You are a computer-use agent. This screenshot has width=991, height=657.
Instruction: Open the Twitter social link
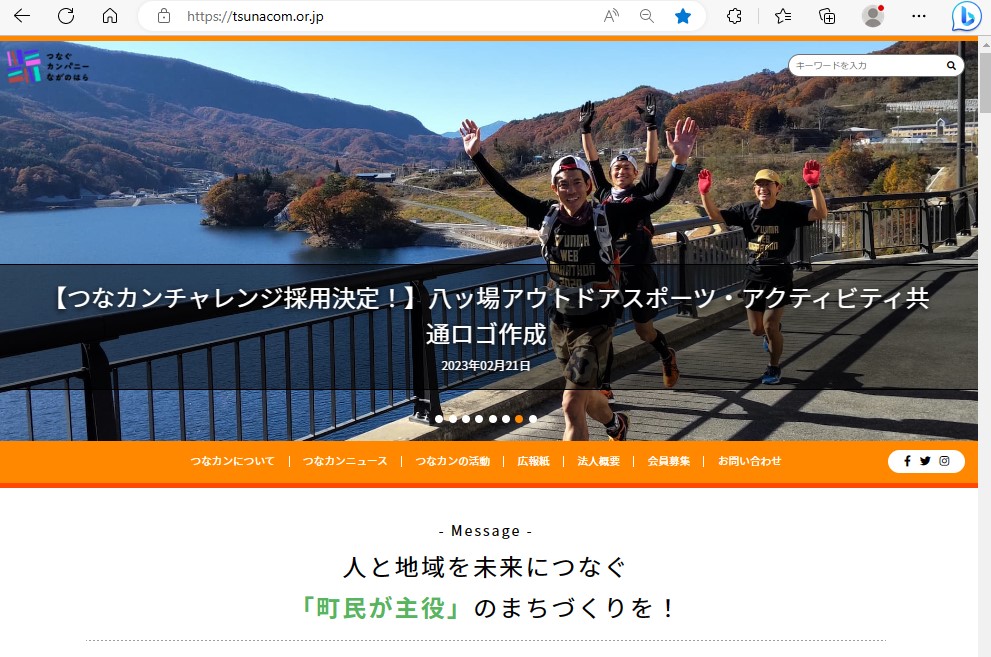[x=925, y=461]
